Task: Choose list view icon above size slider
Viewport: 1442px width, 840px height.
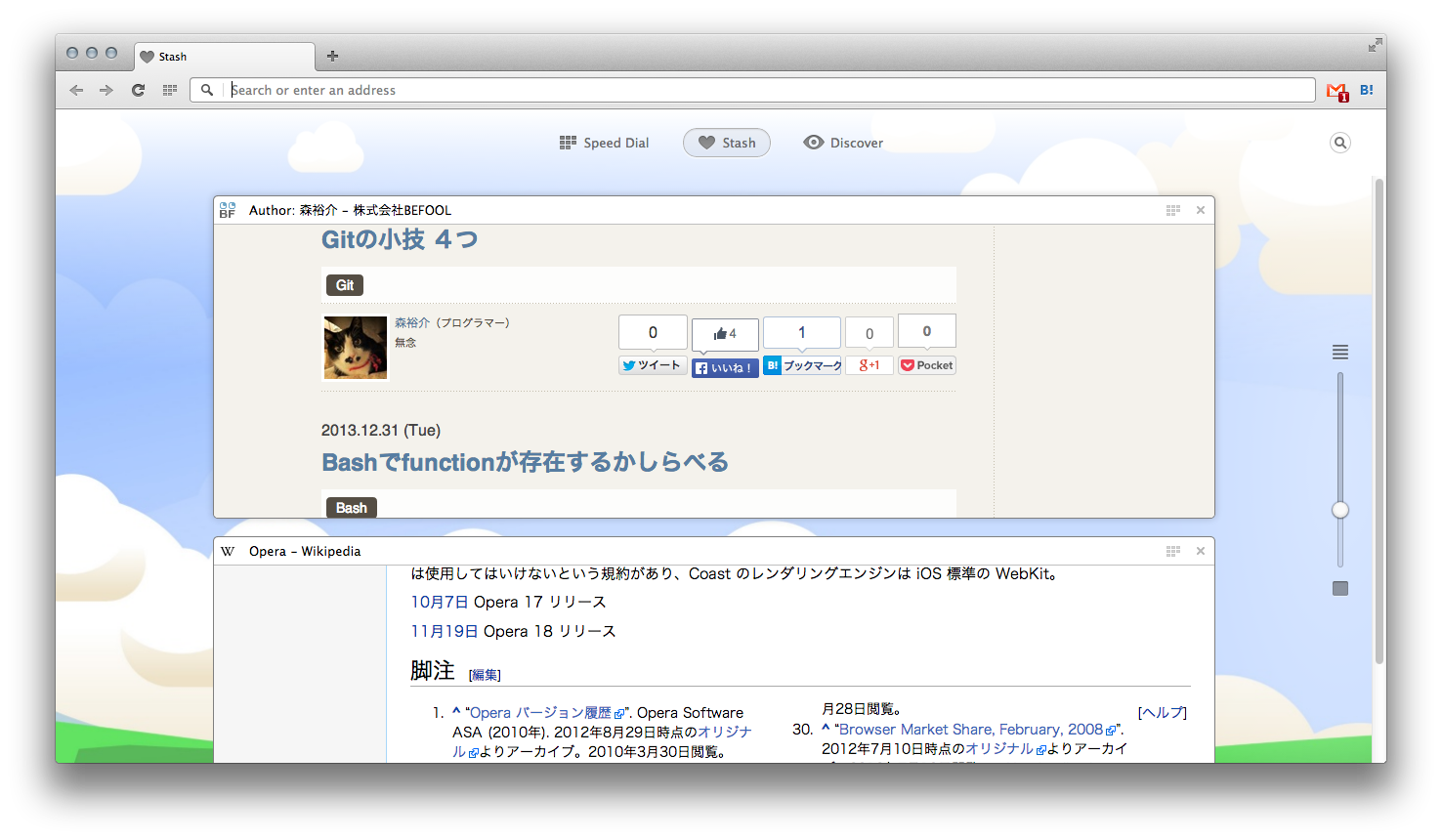Action: tap(1340, 352)
